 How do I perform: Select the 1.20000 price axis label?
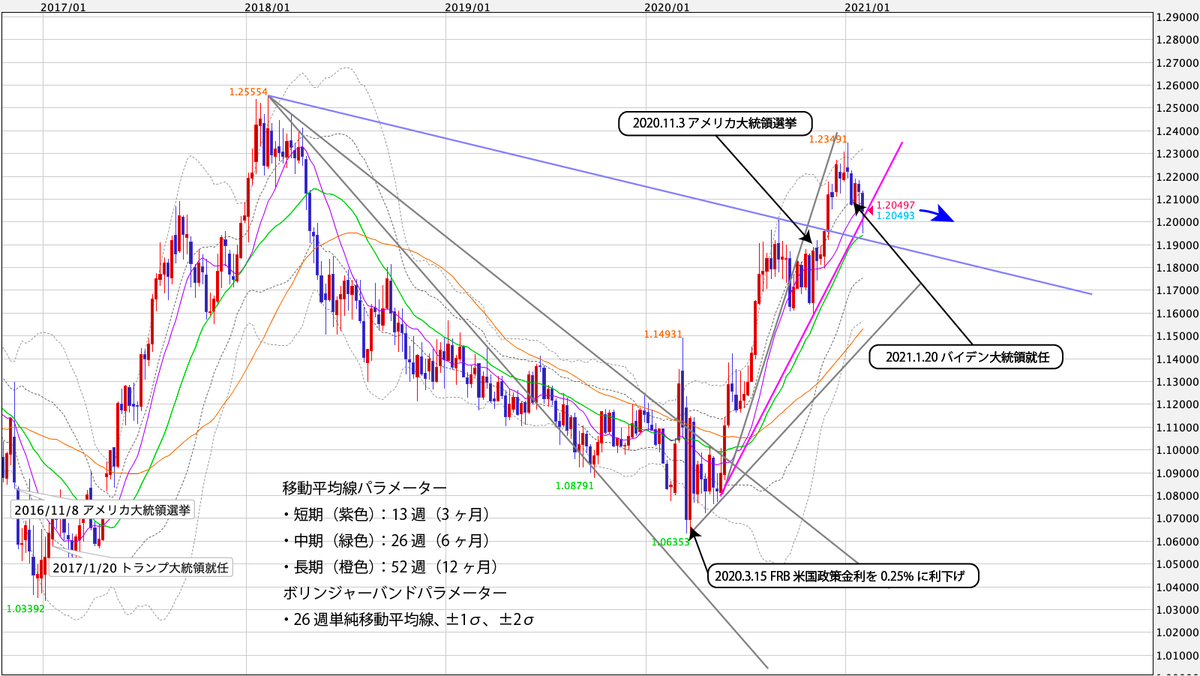[x=1176, y=222]
